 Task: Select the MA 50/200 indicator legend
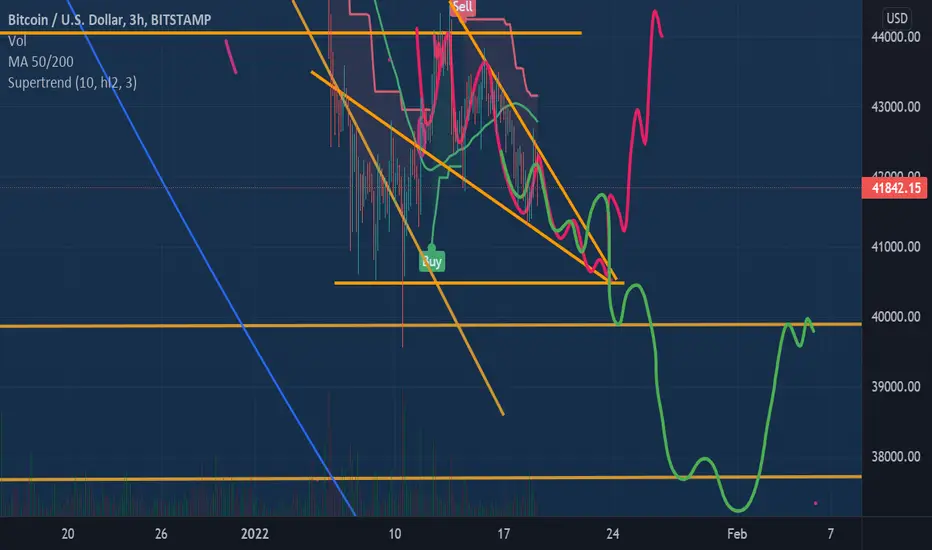(40, 62)
